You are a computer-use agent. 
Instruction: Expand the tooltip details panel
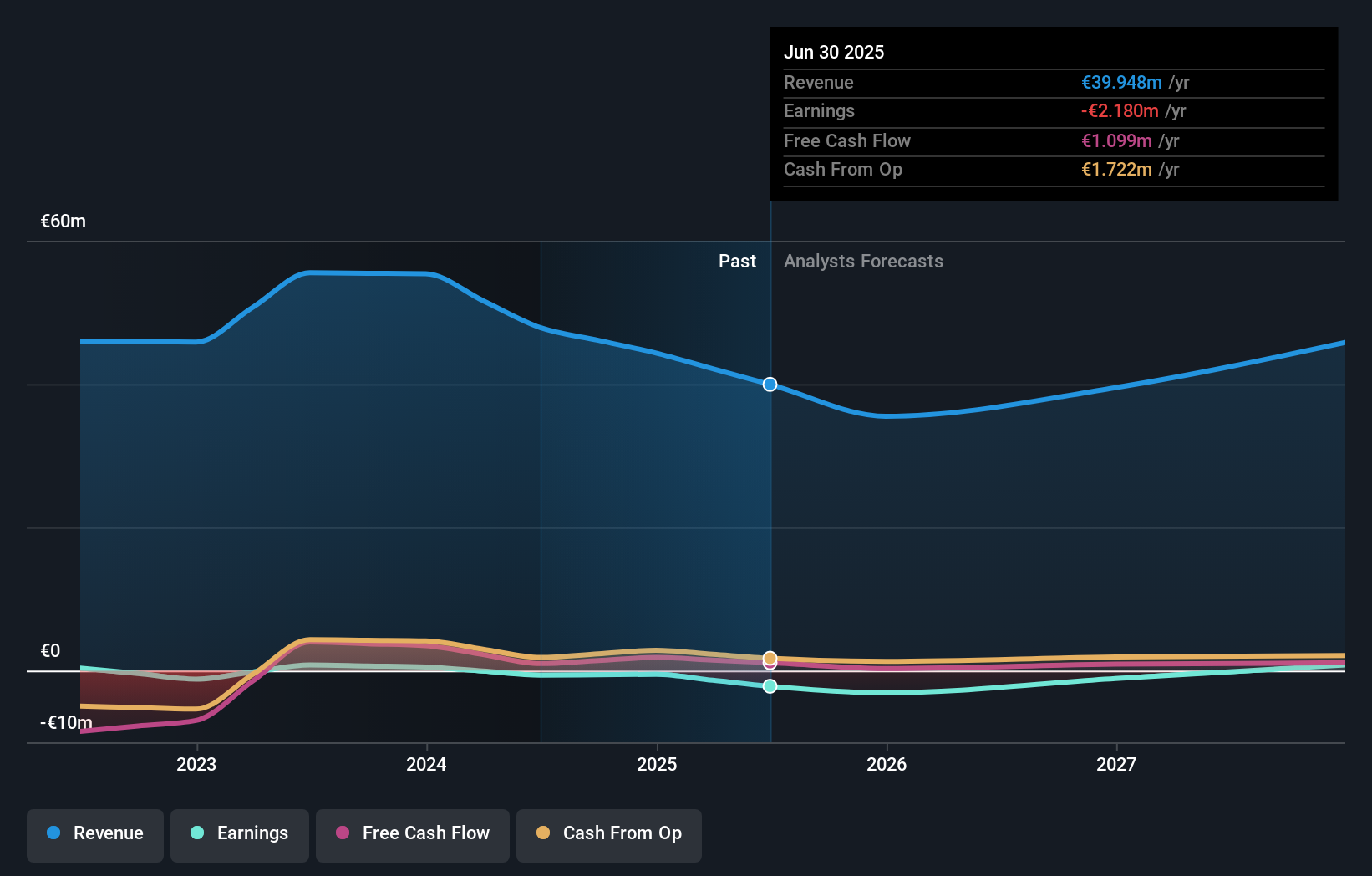point(1053,113)
